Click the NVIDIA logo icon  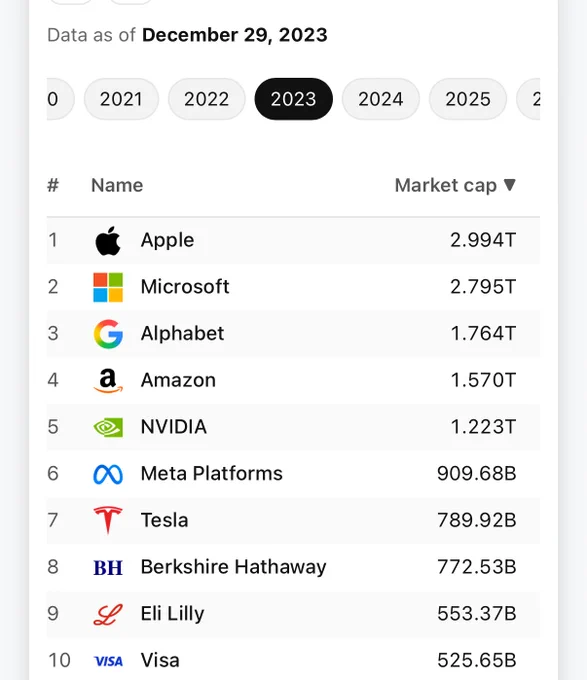[x=108, y=427]
